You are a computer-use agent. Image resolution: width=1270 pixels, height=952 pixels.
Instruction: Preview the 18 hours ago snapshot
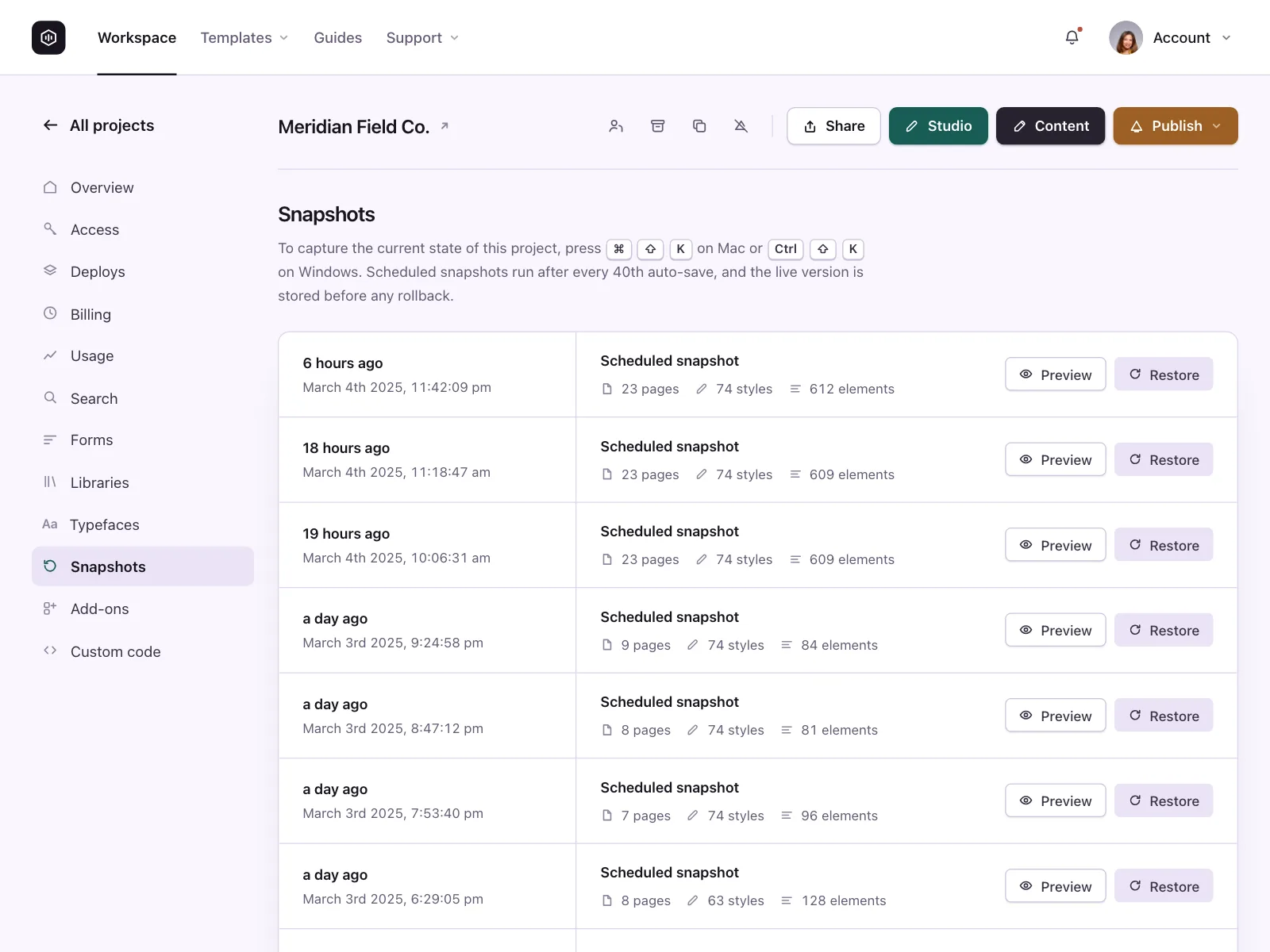(1055, 459)
